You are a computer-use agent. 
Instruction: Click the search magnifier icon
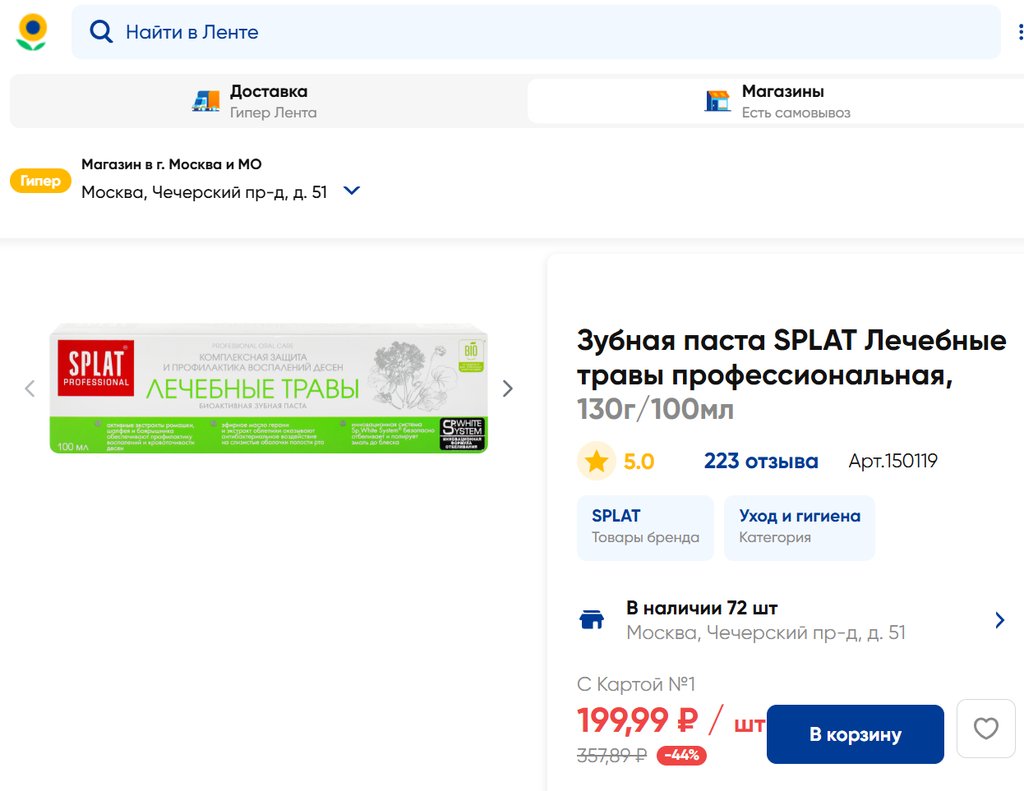101,32
